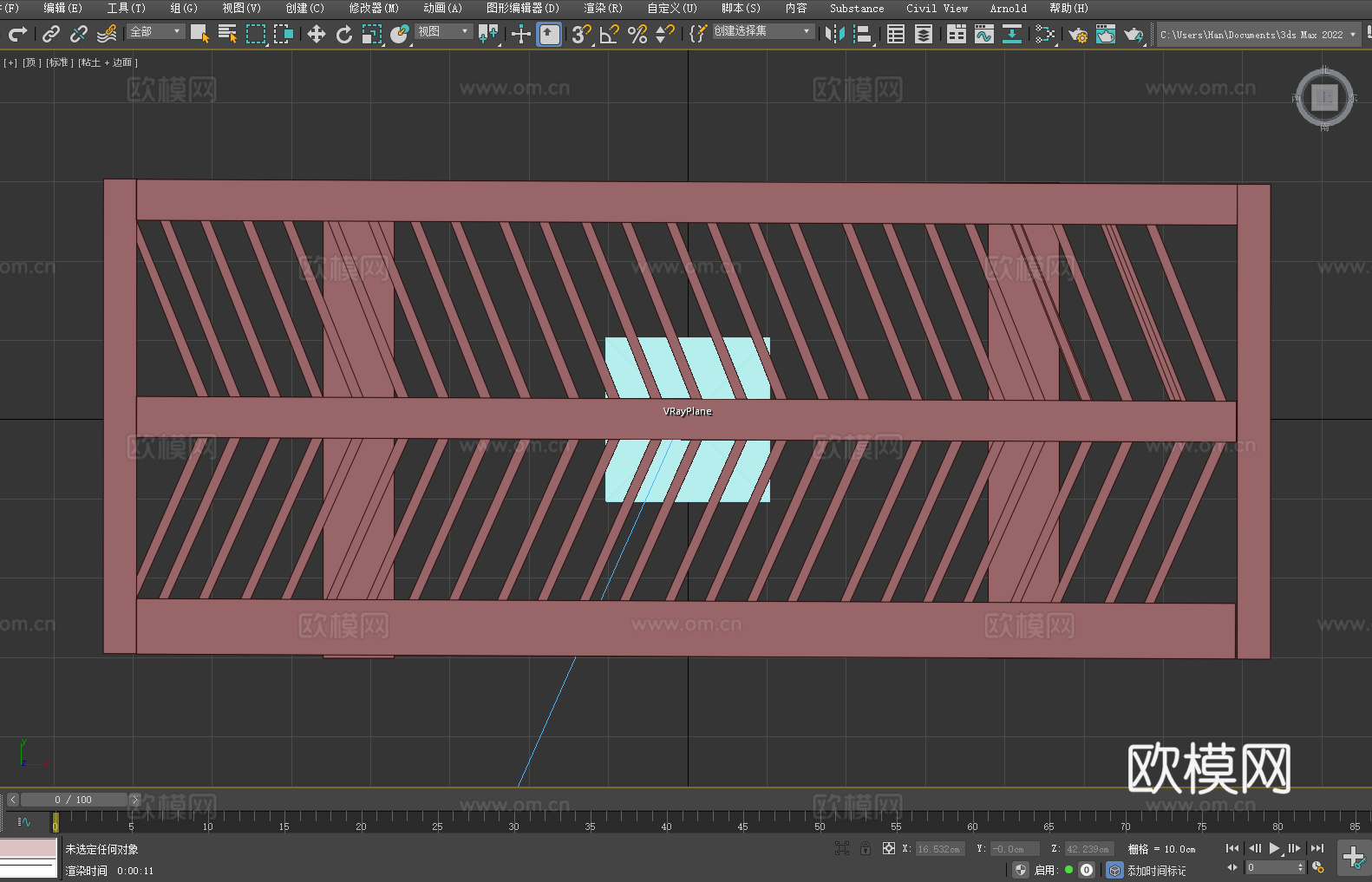This screenshot has height=882, width=1372.
Task: Click the Z coordinate field
Action: click(x=1089, y=849)
